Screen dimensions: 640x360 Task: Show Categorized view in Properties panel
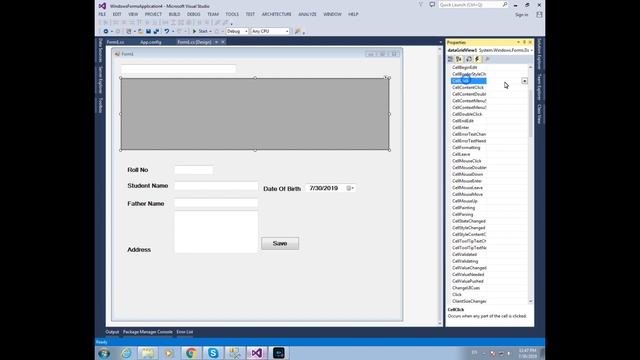450,59
